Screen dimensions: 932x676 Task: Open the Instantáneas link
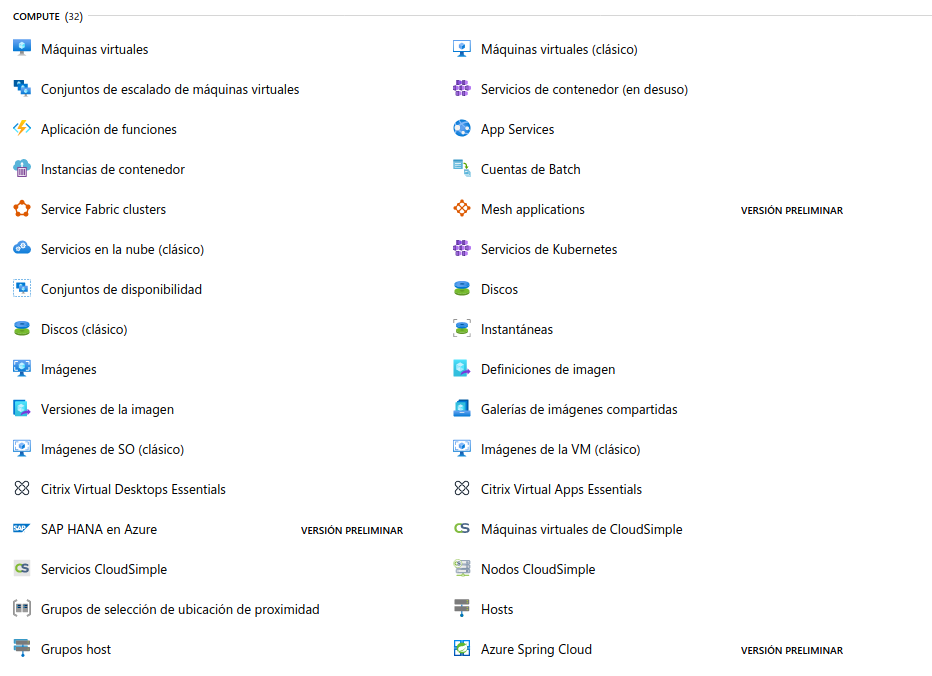(517, 329)
